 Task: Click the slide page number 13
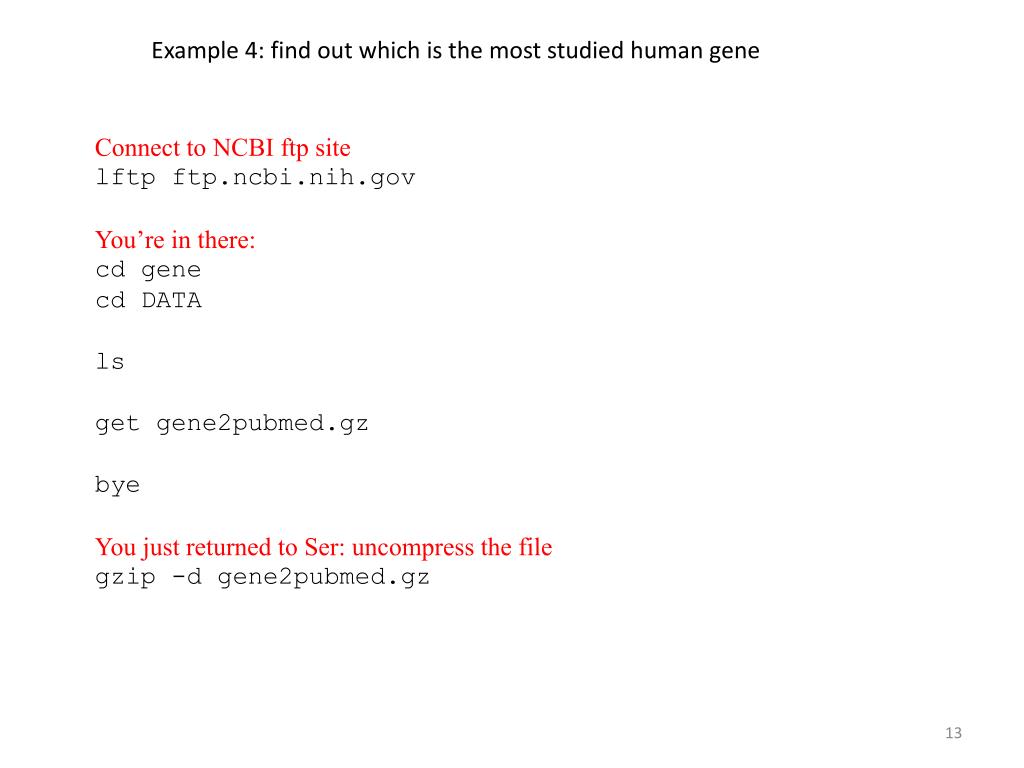pyautogui.click(x=953, y=733)
